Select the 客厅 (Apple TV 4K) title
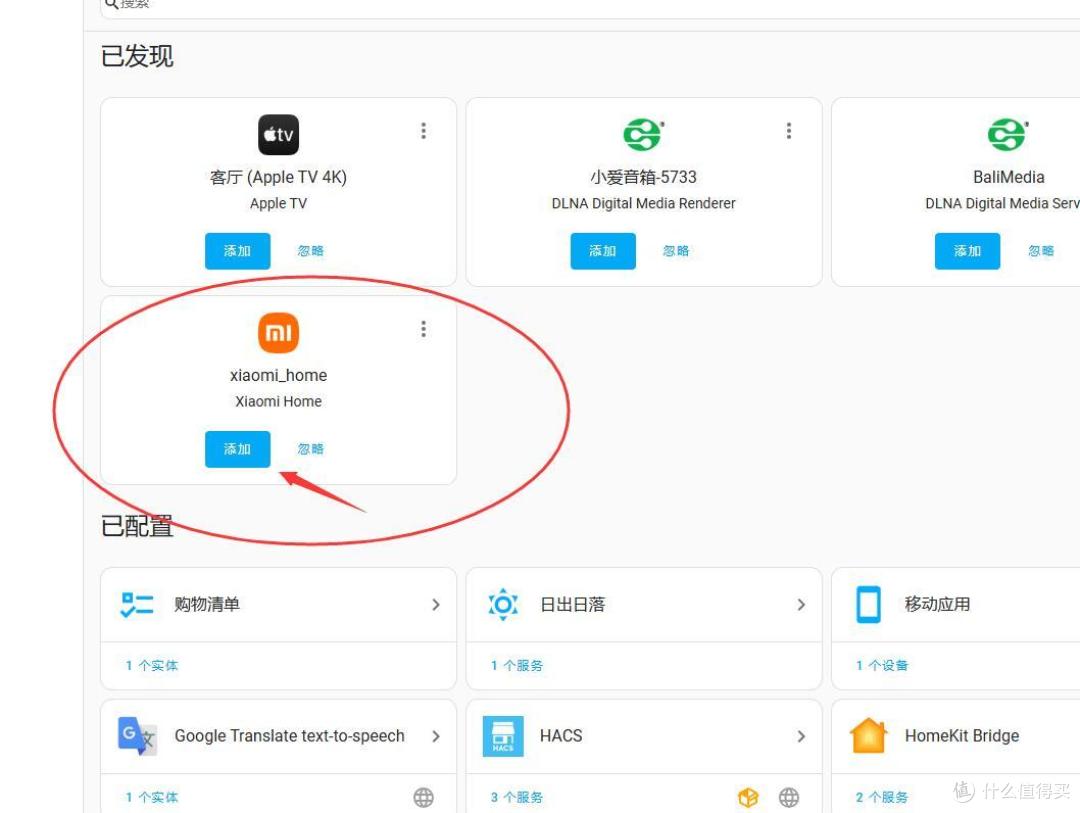This screenshot has height=813, width=1080. [x=278, y=177]
